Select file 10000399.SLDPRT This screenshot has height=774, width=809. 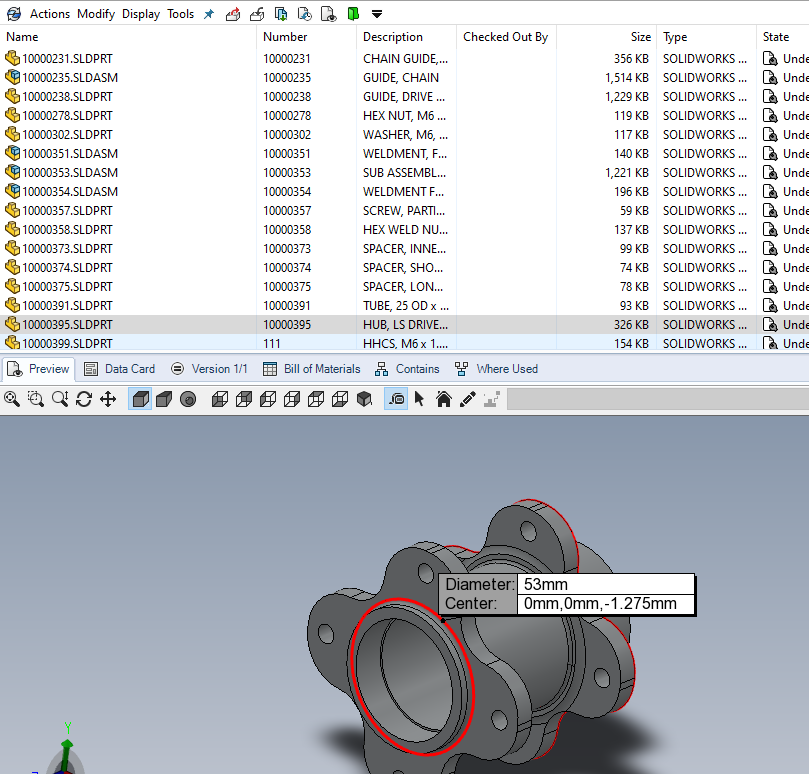click(67, 344)
